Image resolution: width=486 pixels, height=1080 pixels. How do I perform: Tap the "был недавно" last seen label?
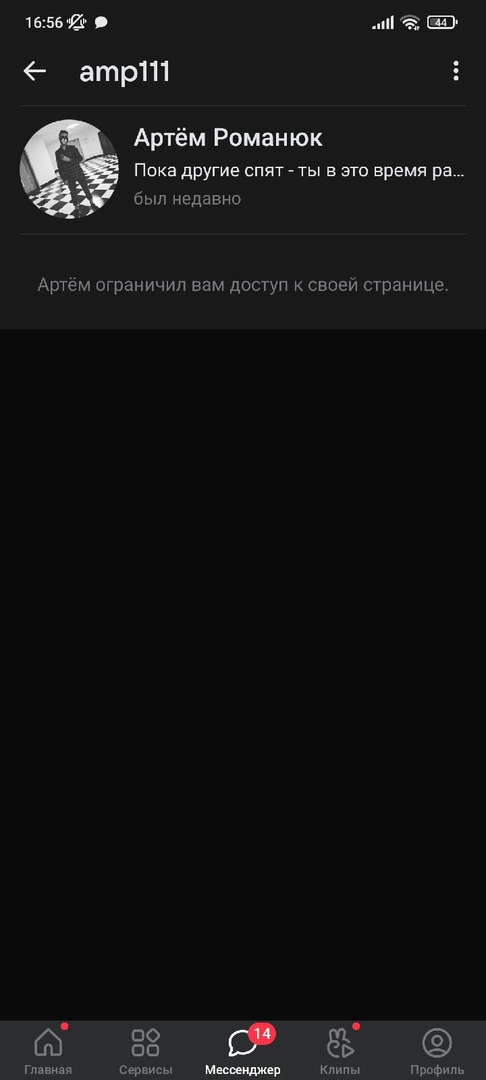(187, 199)
